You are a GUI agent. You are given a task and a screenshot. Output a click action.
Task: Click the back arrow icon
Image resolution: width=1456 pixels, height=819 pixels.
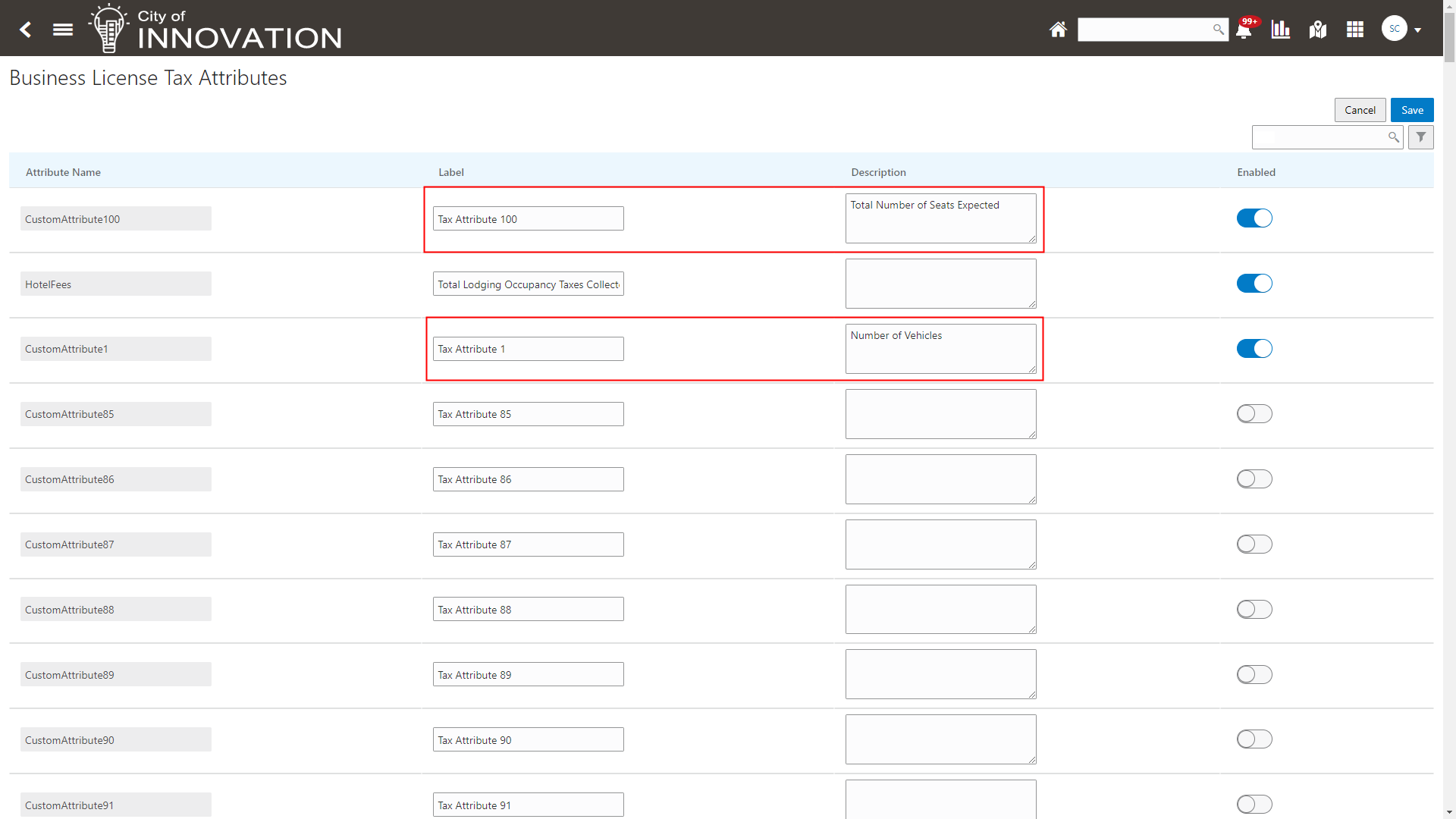26,30
